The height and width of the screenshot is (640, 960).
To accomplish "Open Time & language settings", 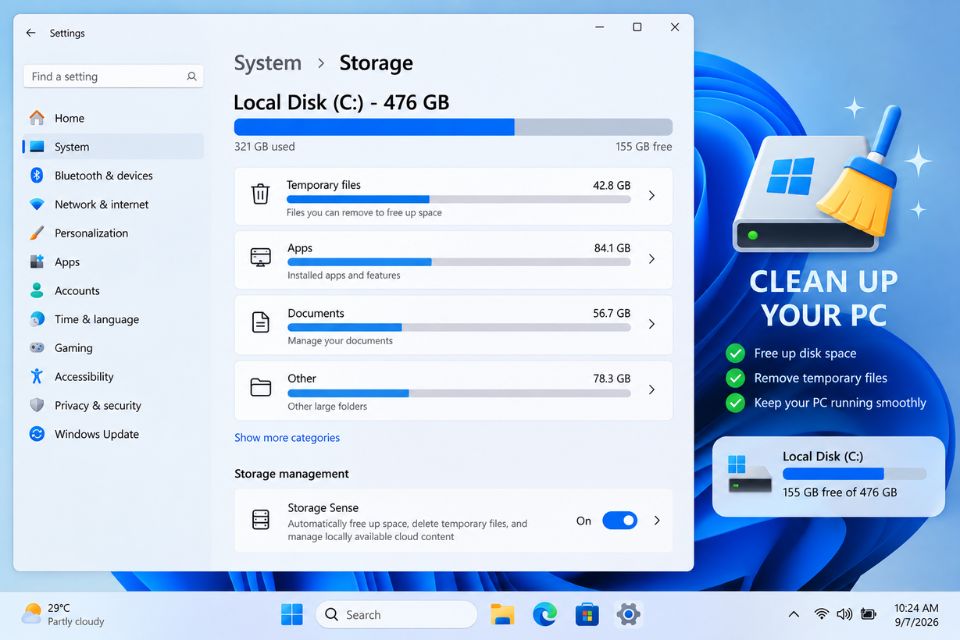I will (x=113, y=320).
